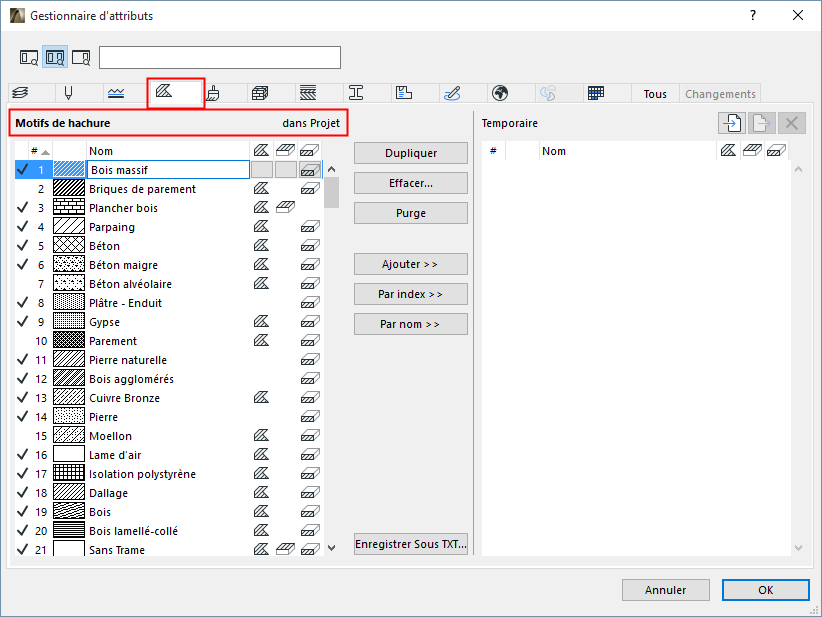Click the help question mark button
This screenshot has width=822, height=617.
tap(753, 15)
